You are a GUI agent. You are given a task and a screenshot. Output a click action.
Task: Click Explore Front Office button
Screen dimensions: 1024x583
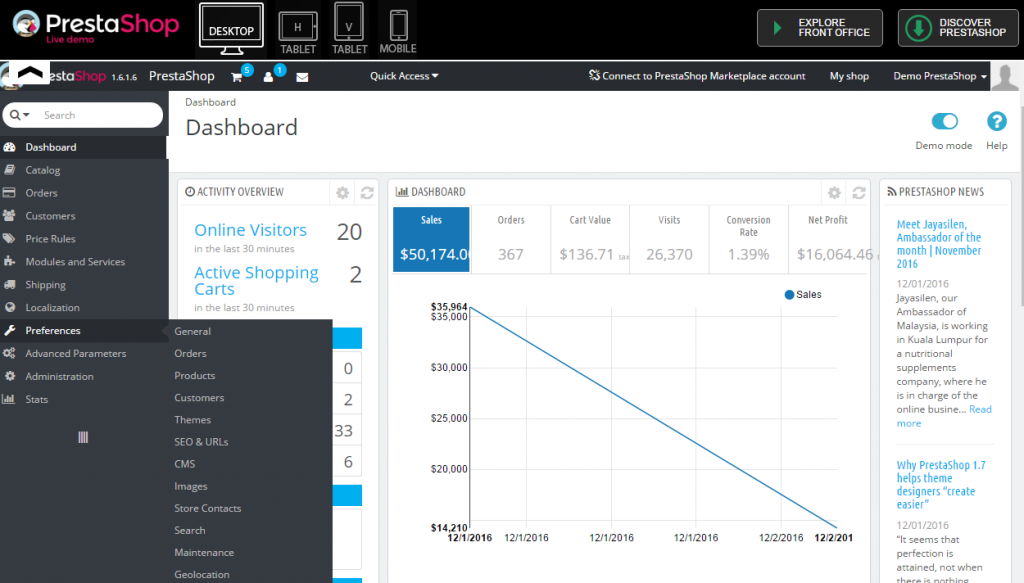820,28
